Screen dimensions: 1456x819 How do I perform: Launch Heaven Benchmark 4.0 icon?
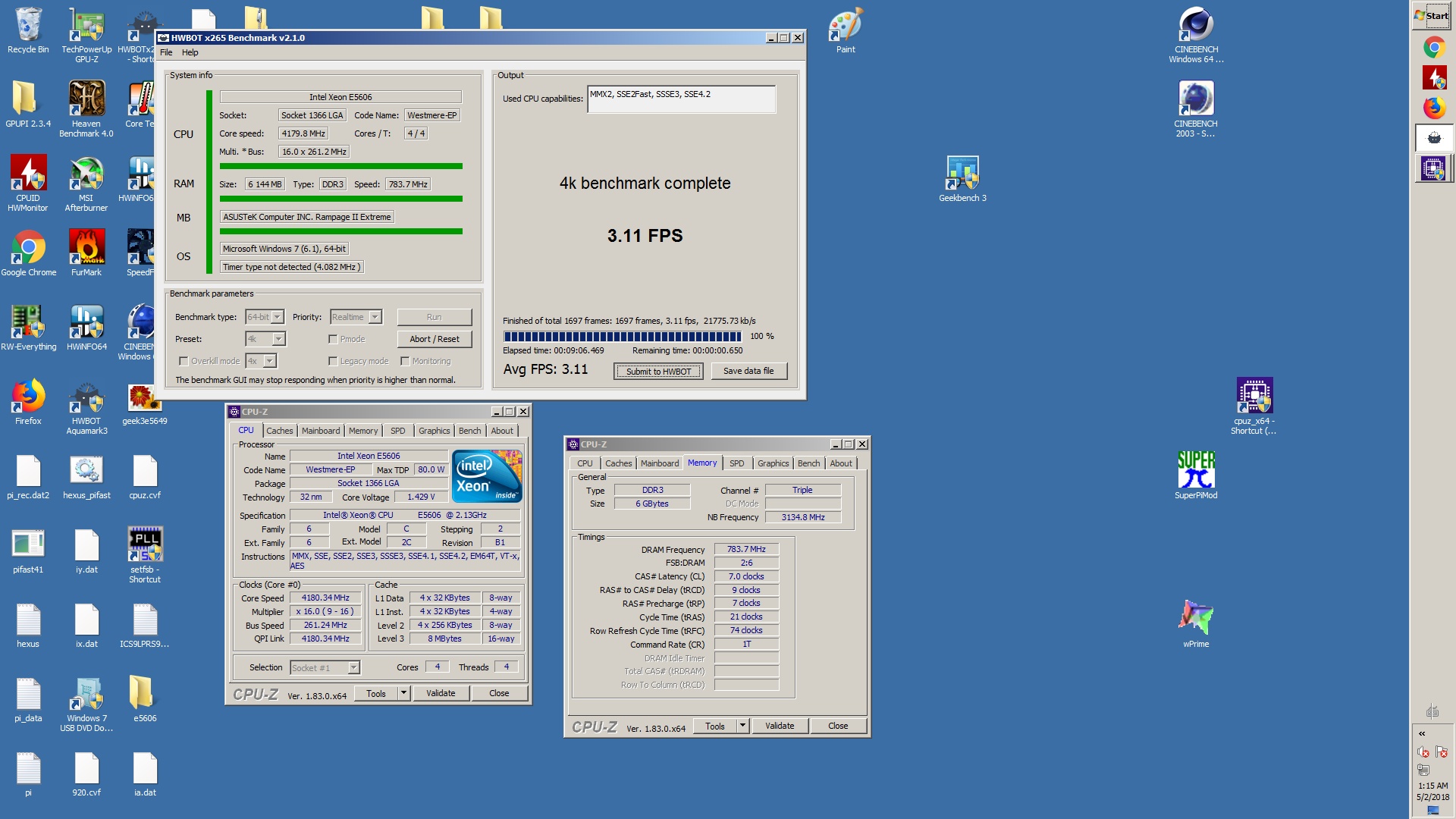click(86, 109)
